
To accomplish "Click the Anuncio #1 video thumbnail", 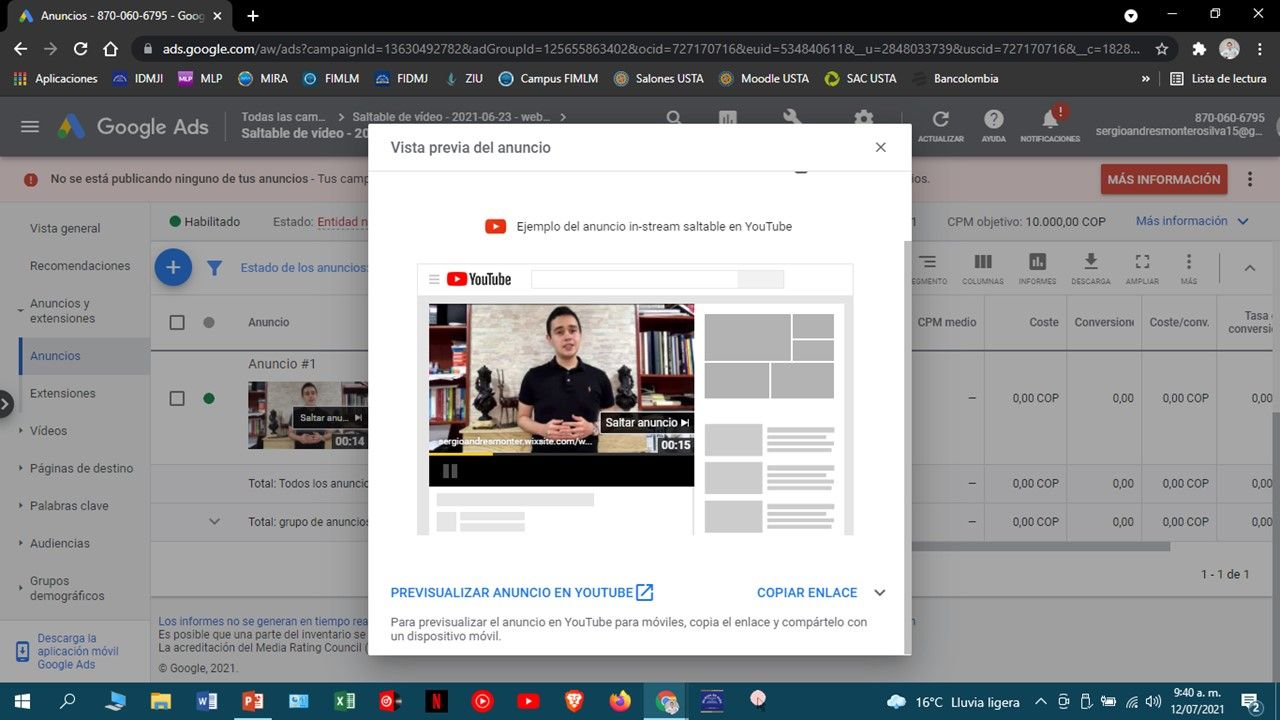I will [308, 416].
